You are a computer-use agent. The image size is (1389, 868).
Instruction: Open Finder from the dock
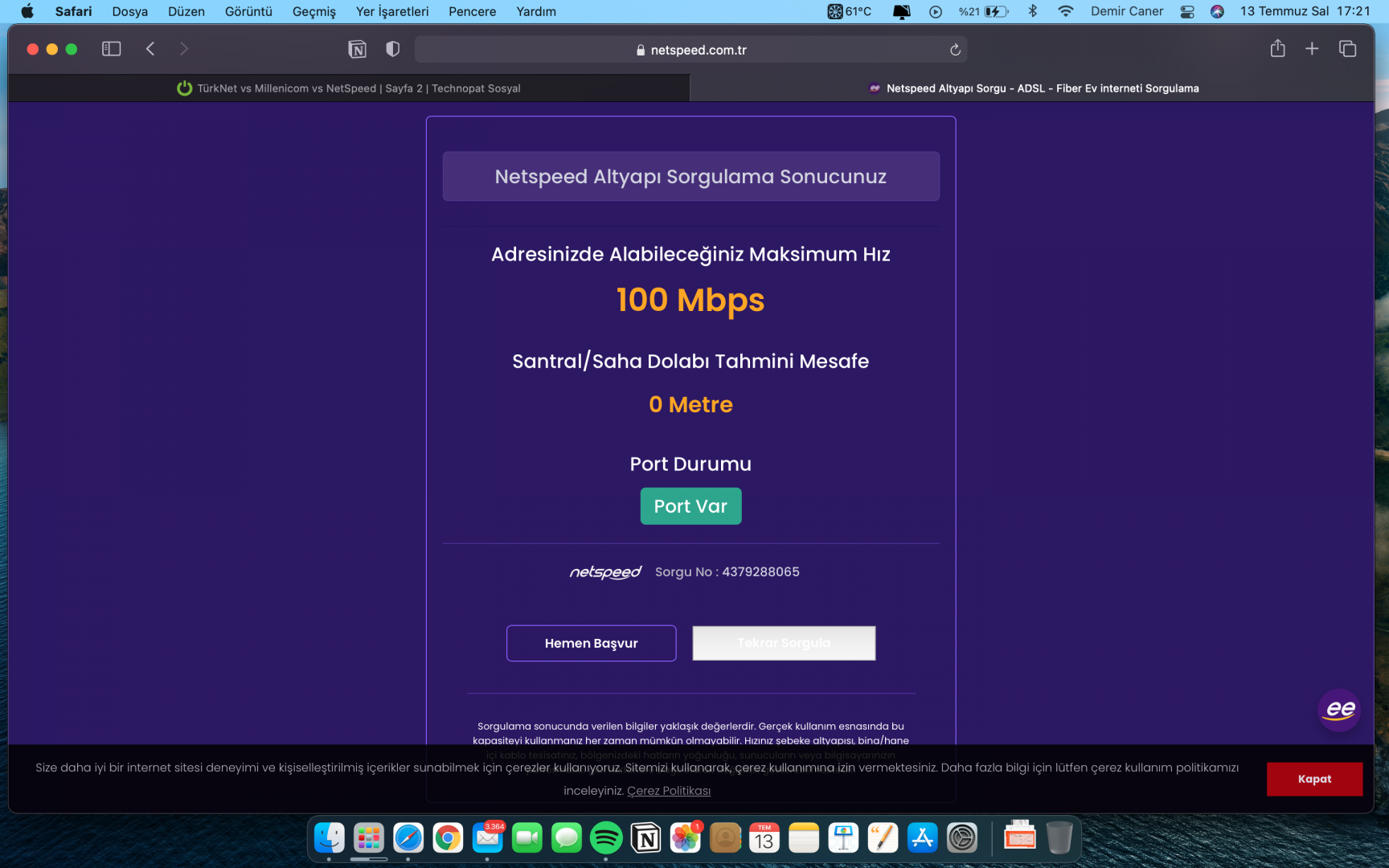[330, 838]
